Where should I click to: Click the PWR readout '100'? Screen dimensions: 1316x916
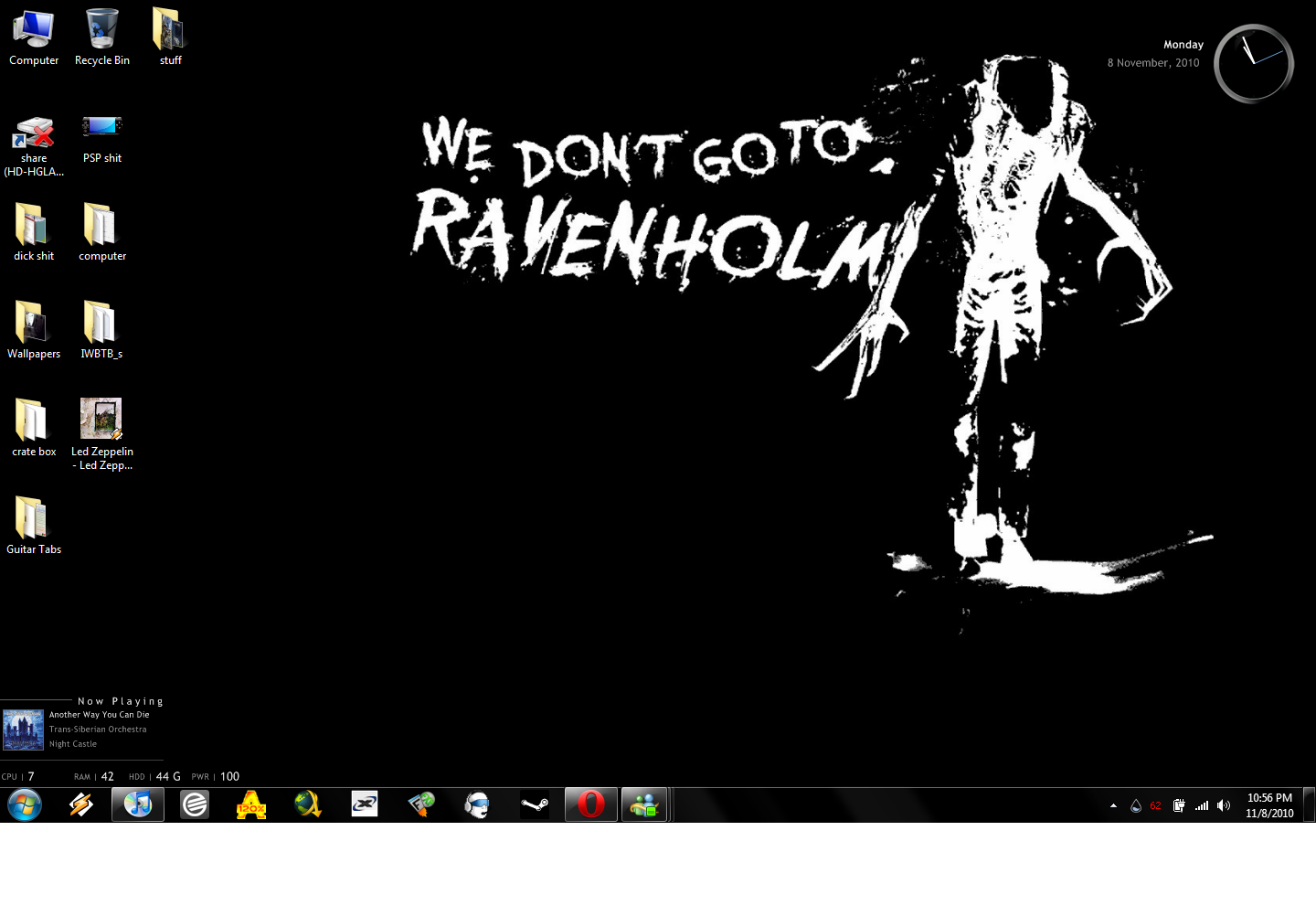click(x=229, y=776)
